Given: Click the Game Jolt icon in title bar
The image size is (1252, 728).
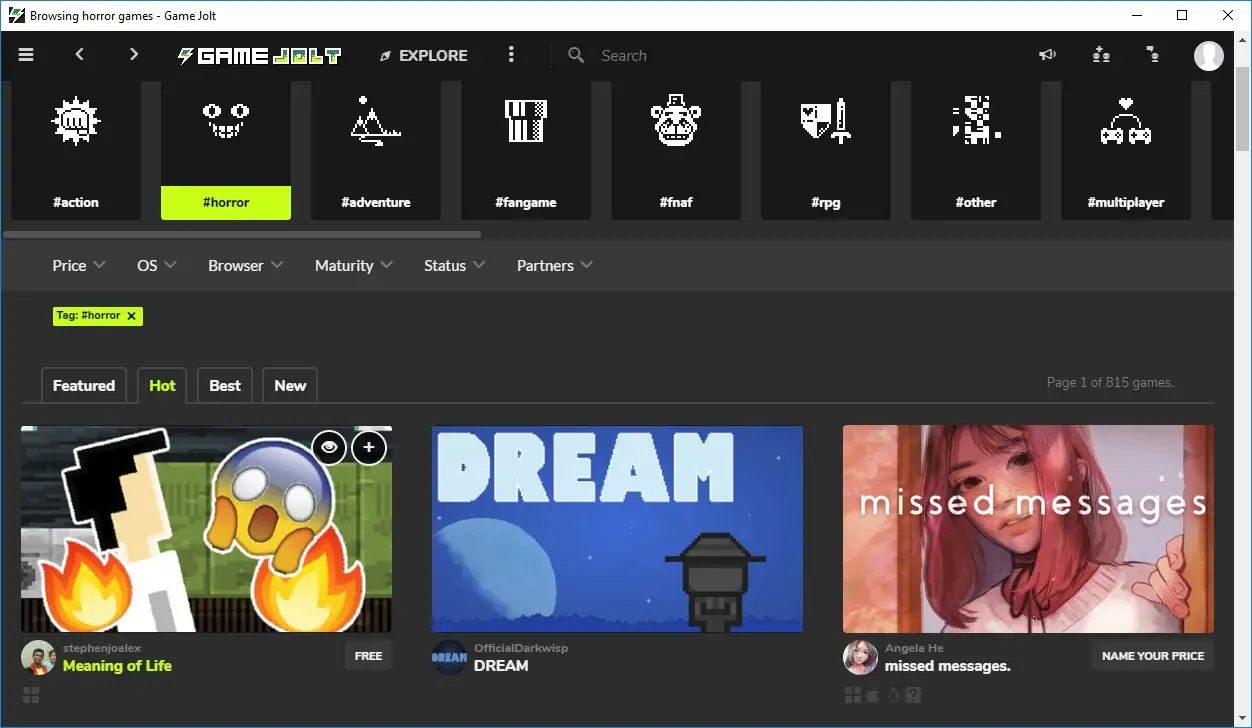Looking at the screenshot, I should [15, 15].
